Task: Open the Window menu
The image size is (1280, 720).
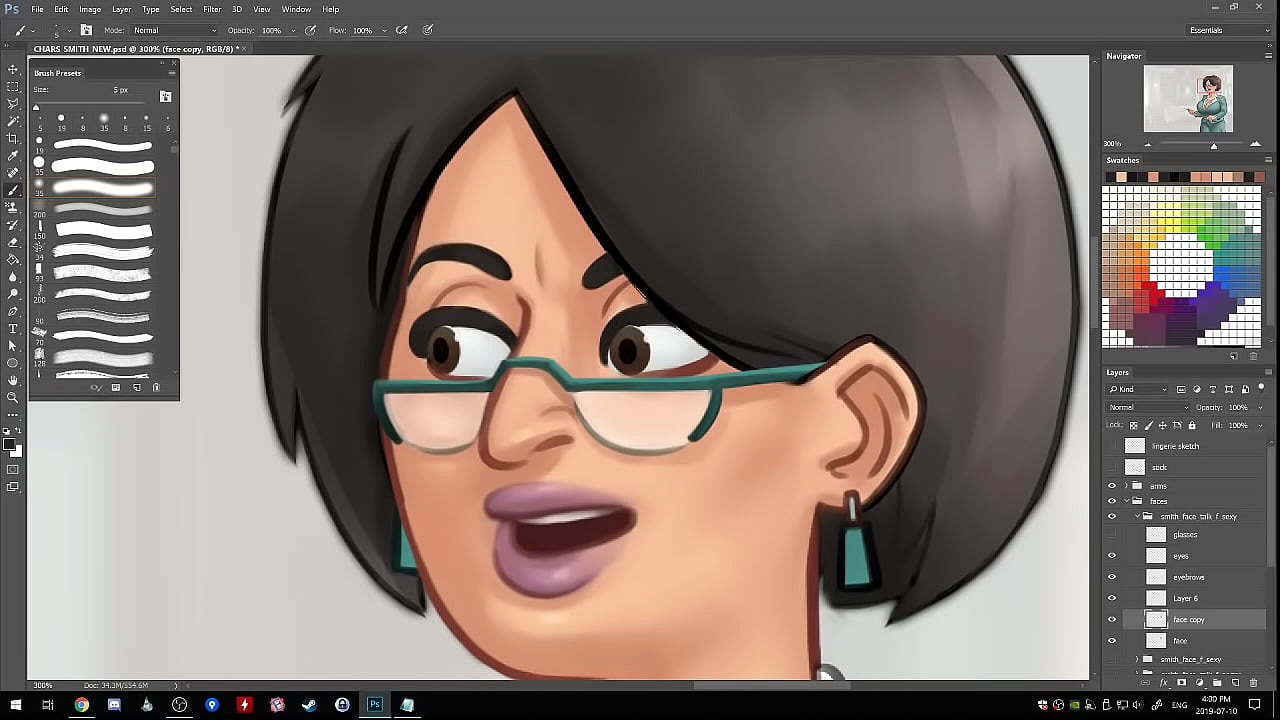Action: pos(296,9)
